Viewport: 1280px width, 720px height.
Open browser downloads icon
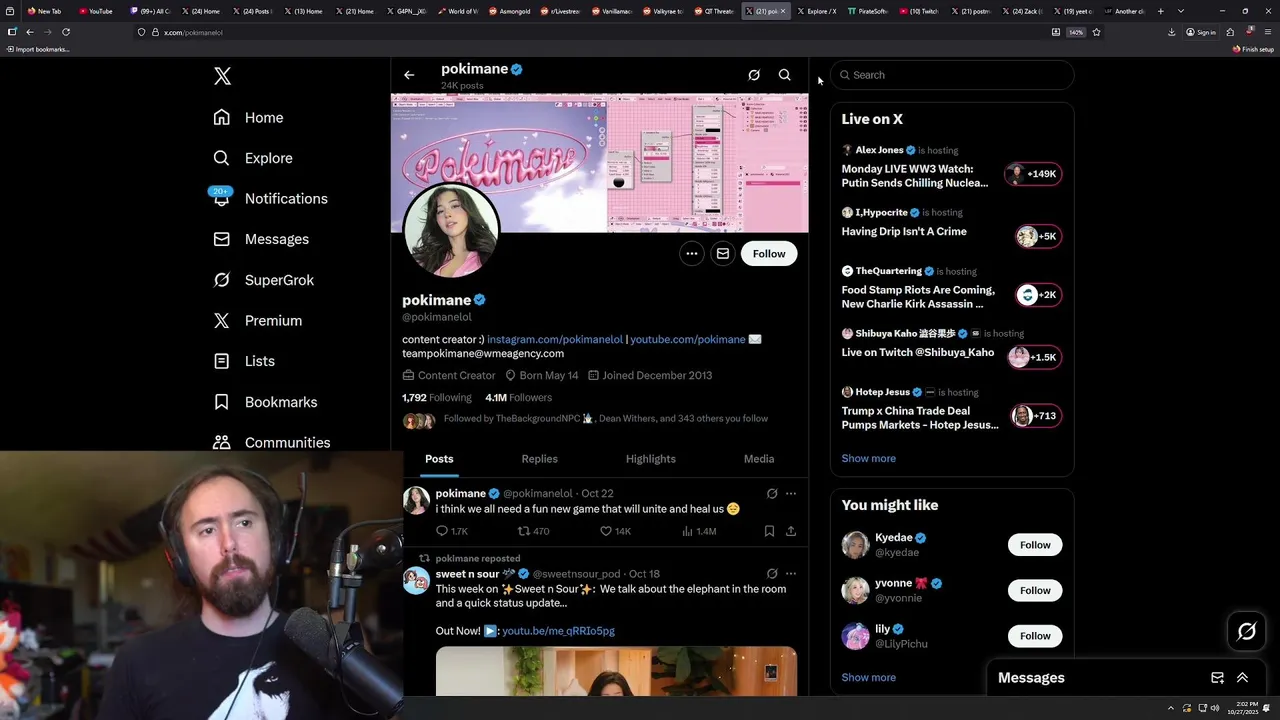[1171, 32]
